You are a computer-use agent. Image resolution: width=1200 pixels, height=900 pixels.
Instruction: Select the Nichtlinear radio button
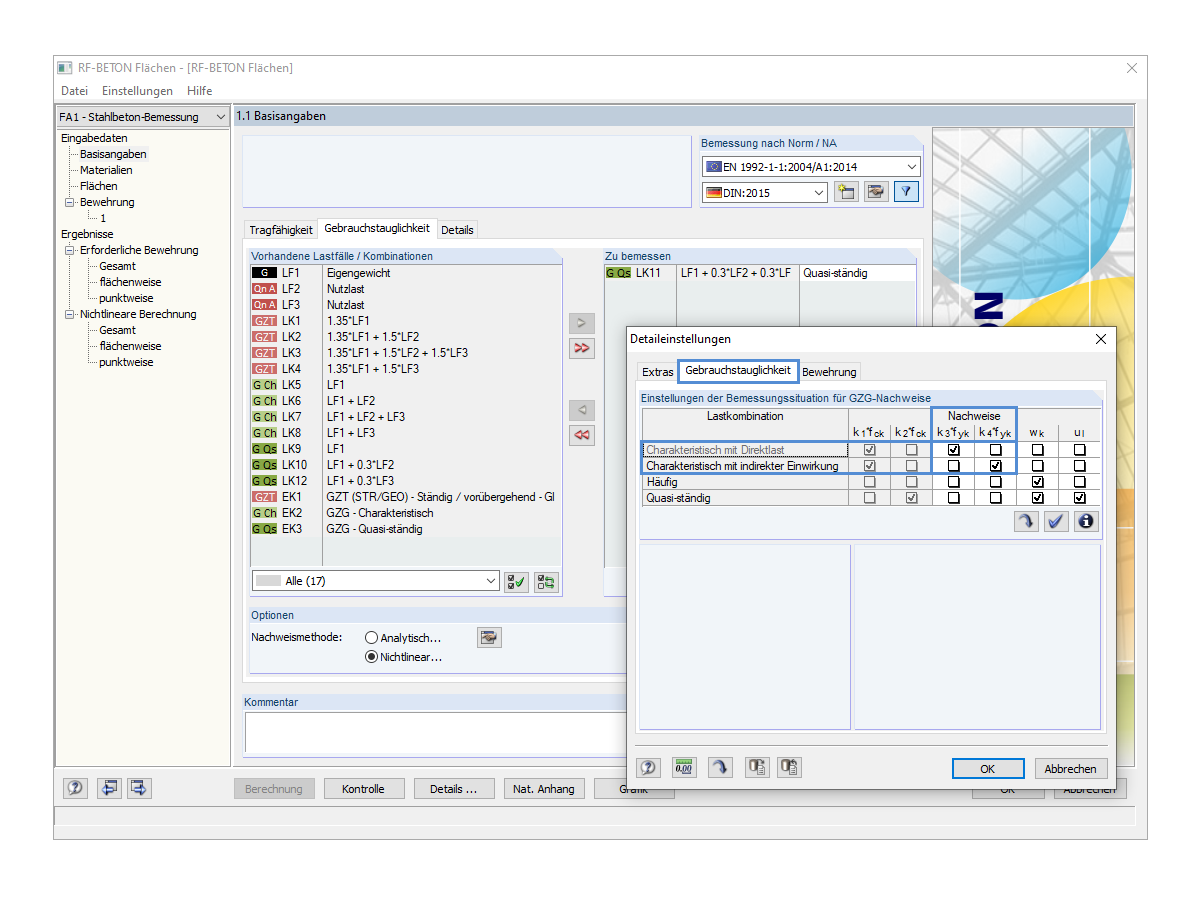372,657
